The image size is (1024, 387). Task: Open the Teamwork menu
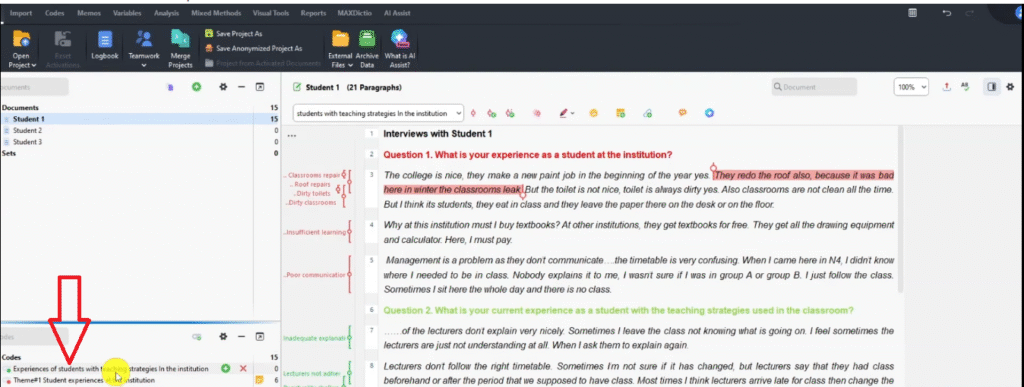[144, 48]
